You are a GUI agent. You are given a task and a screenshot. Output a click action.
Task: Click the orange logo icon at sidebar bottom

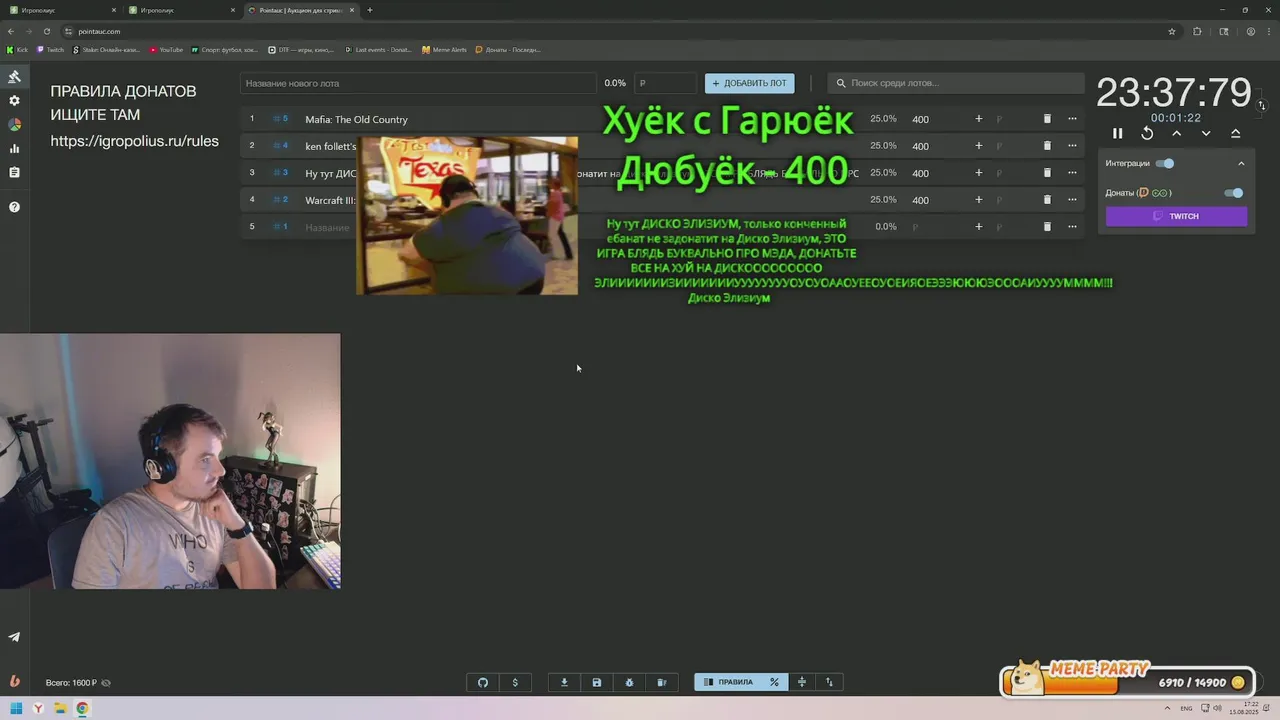tap(14, 682)
